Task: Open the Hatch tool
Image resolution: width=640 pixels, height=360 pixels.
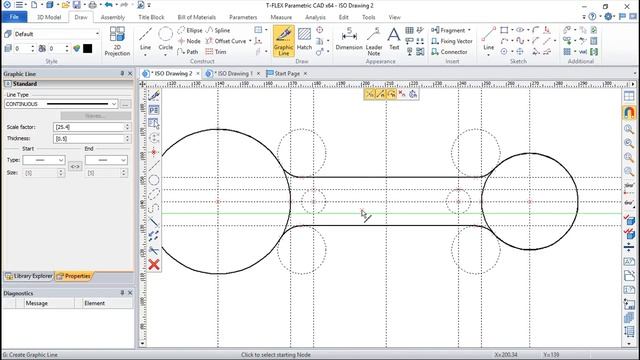Action: click(x=304, y=39)
